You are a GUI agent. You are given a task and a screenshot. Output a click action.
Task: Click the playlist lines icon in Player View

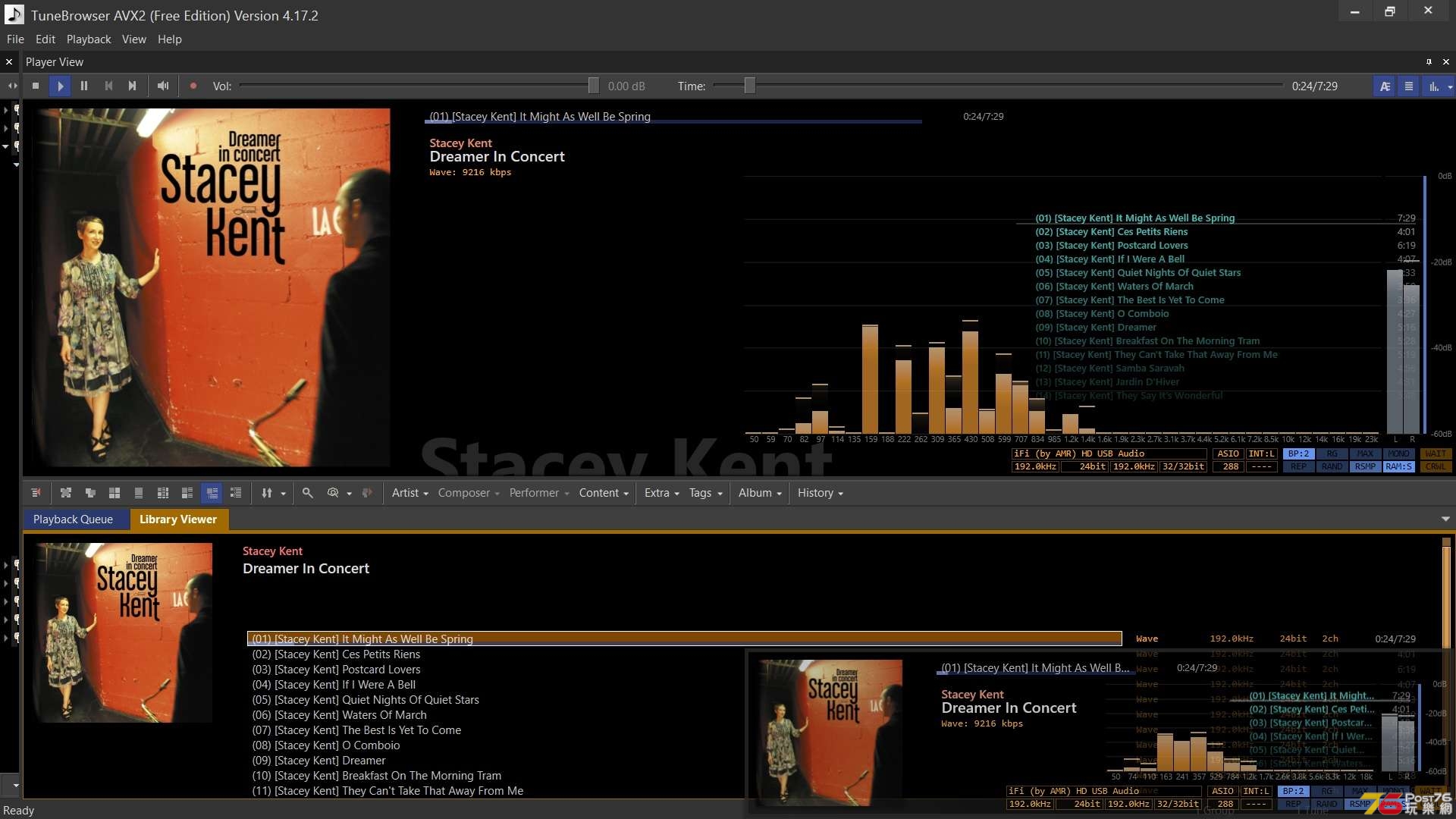pyautogui.click(x=1409, y=86)
